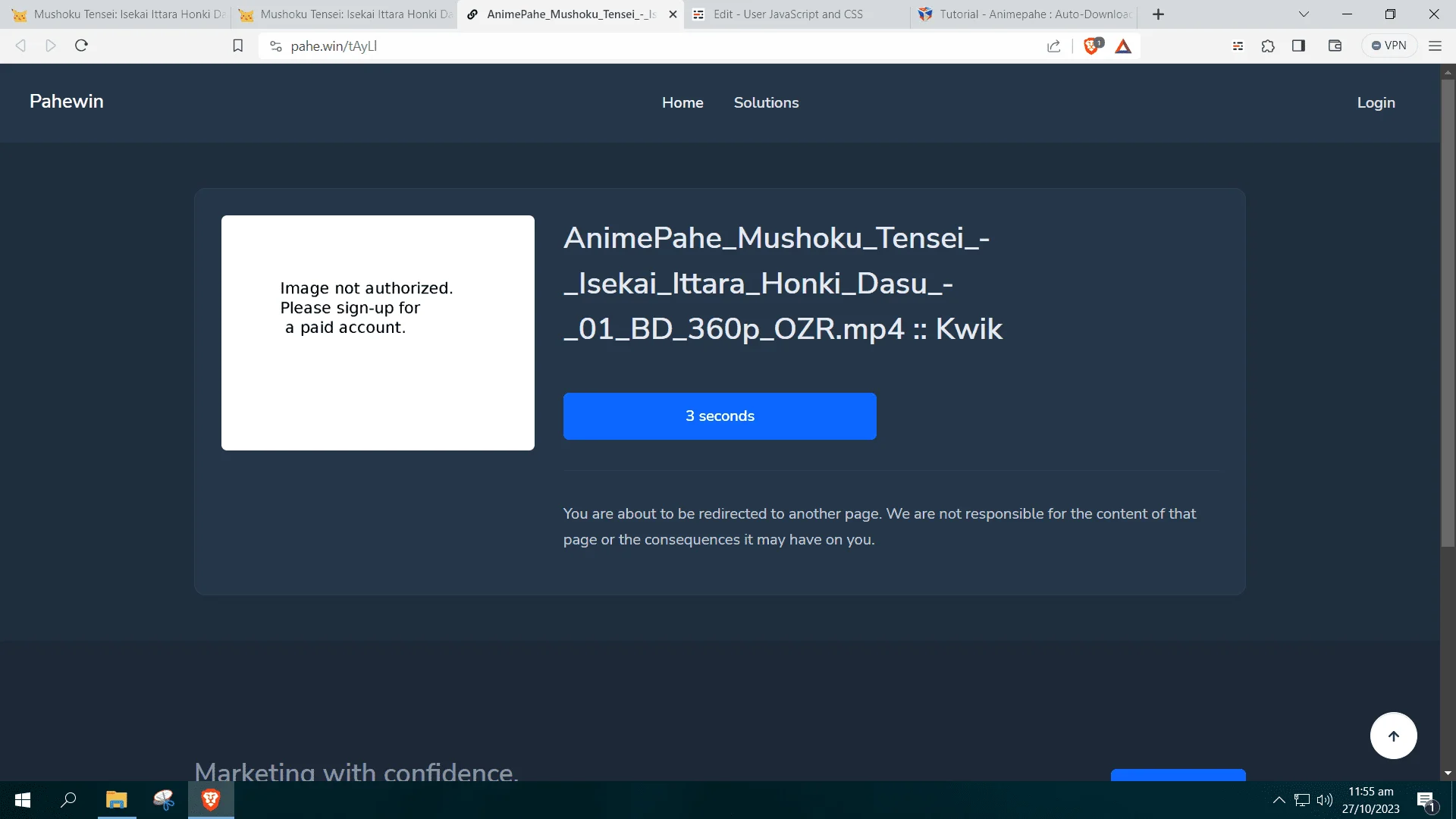The image size is (1456, 819).
Task: Click the address bar URL pahe.win/tAyLl
Action: pyautogui.click(x=334, y=46)
